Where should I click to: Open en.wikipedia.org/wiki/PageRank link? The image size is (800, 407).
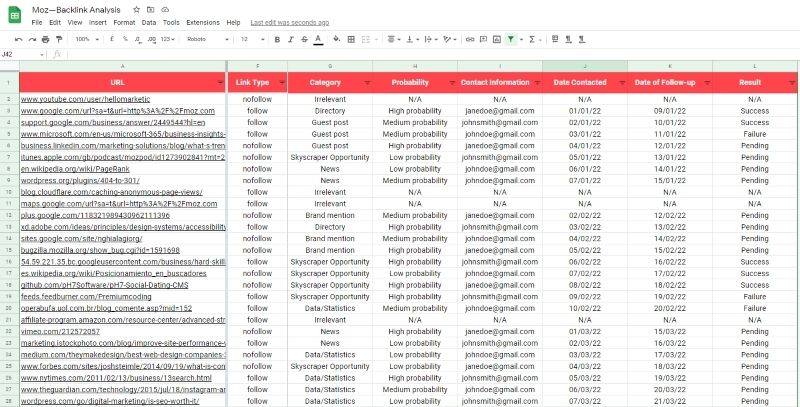[x=75, y=169]
